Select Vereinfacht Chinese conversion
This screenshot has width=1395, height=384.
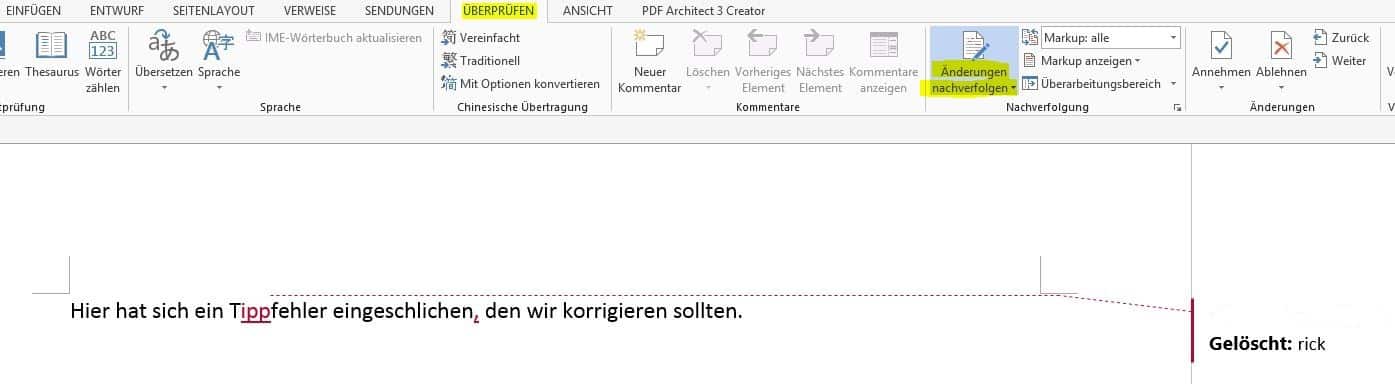pos(481,38)
